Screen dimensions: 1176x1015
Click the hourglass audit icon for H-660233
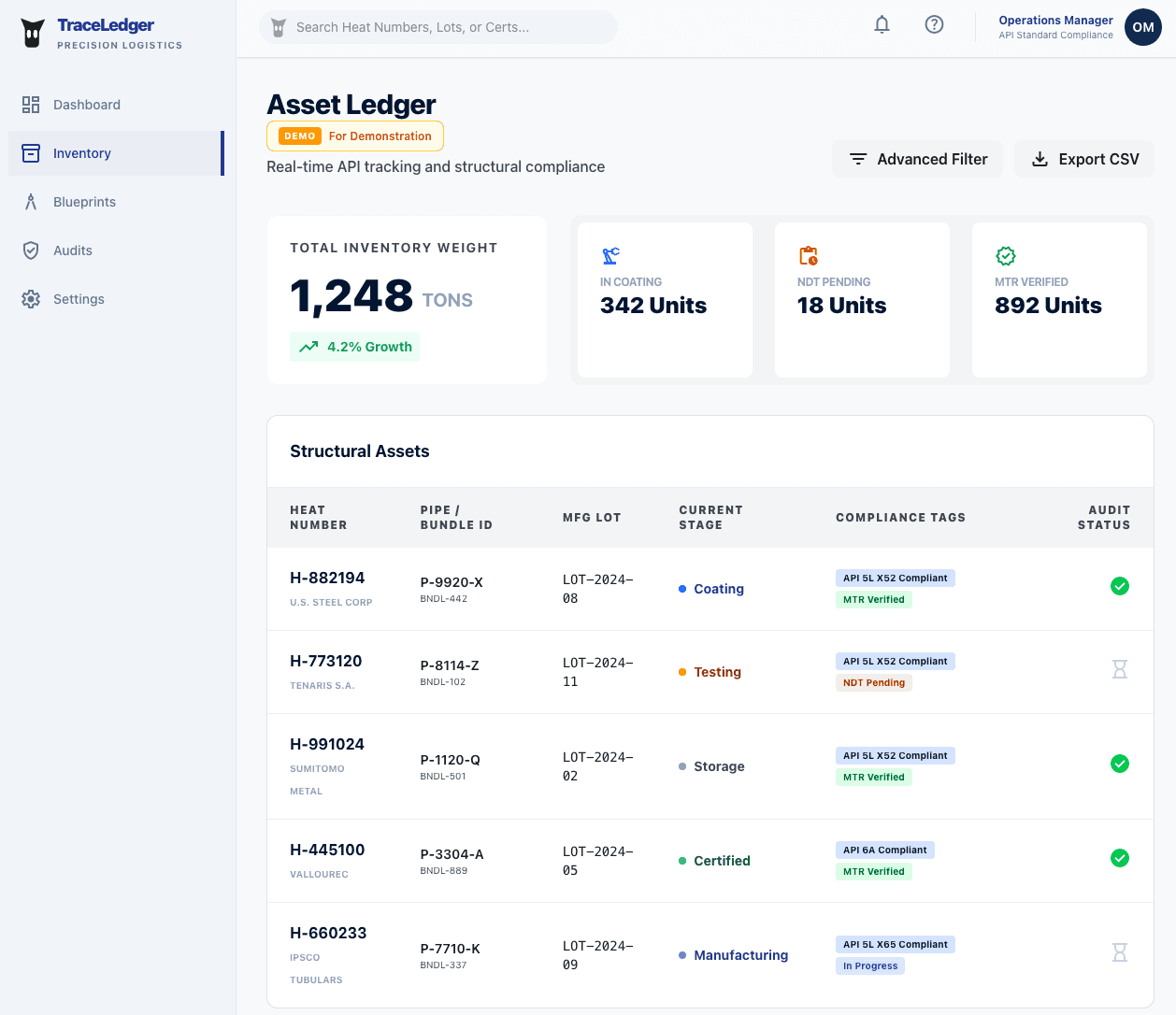pos(1119,952)
